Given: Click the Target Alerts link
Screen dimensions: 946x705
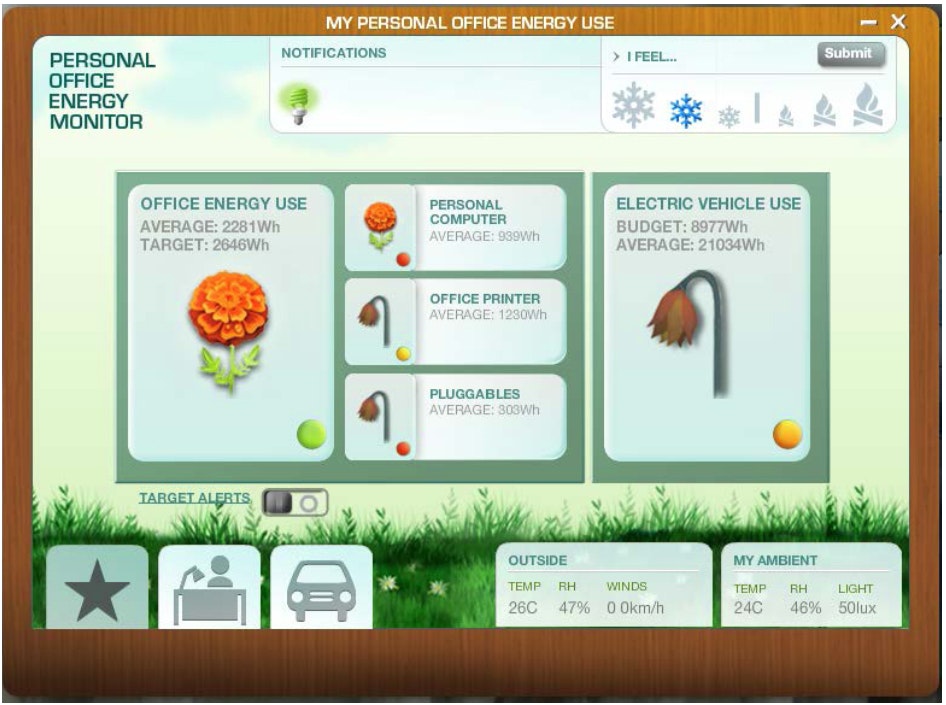Looking at the screenshot, I should pos(194,498).
